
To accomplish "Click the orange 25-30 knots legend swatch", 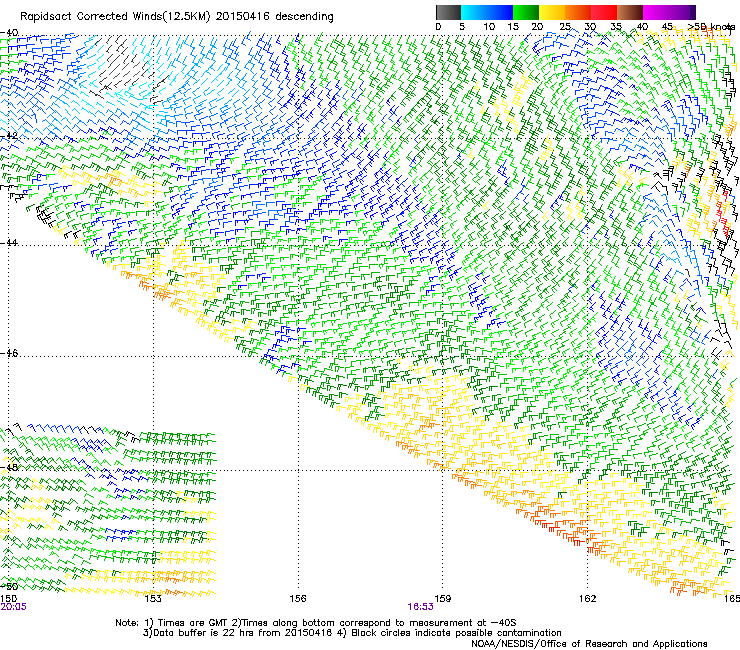I will (578, 12).
